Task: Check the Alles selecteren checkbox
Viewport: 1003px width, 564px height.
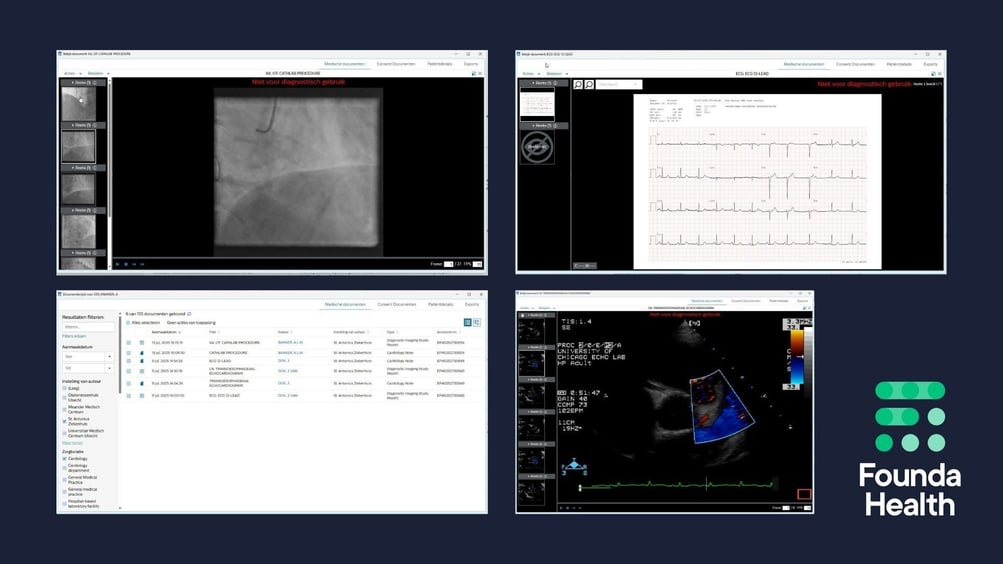Action: tap(128, 323)
